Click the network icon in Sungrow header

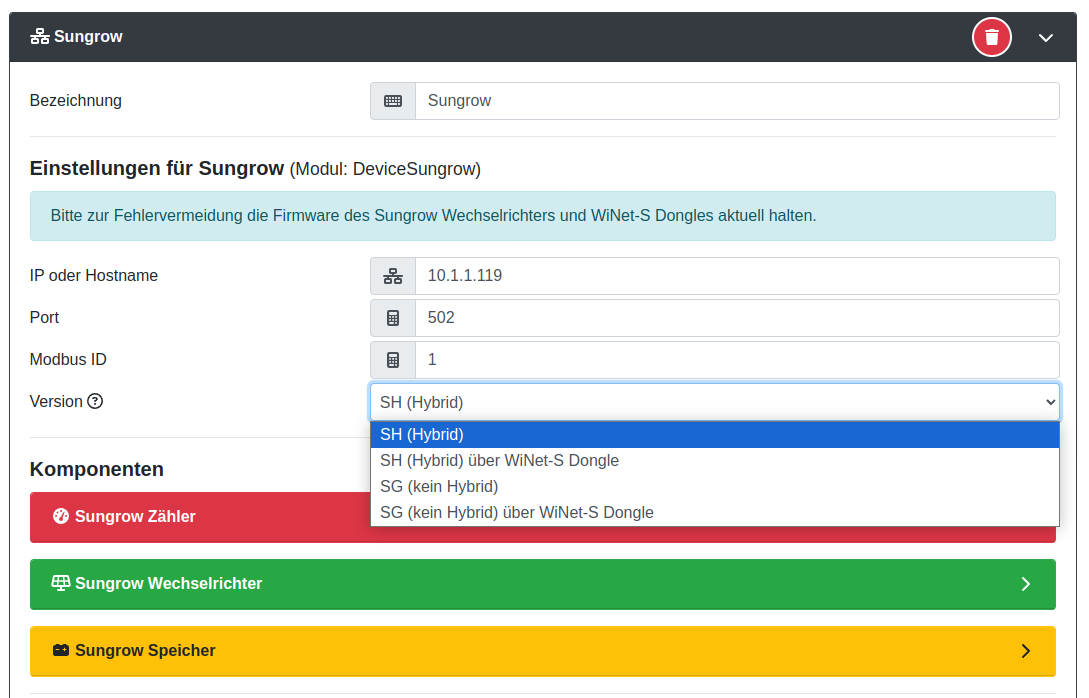(x=40, y=37)
